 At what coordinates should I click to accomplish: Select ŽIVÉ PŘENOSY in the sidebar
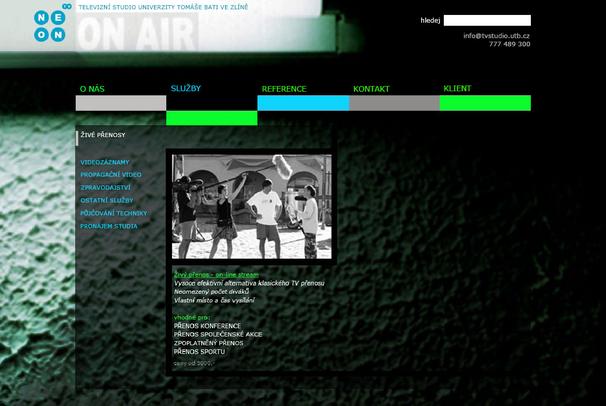[x=104, y=135]
